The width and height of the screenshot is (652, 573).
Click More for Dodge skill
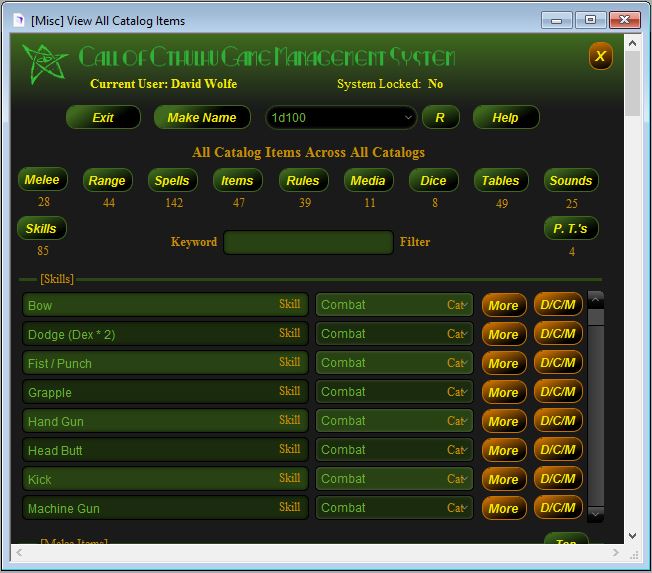pos(503,334)
